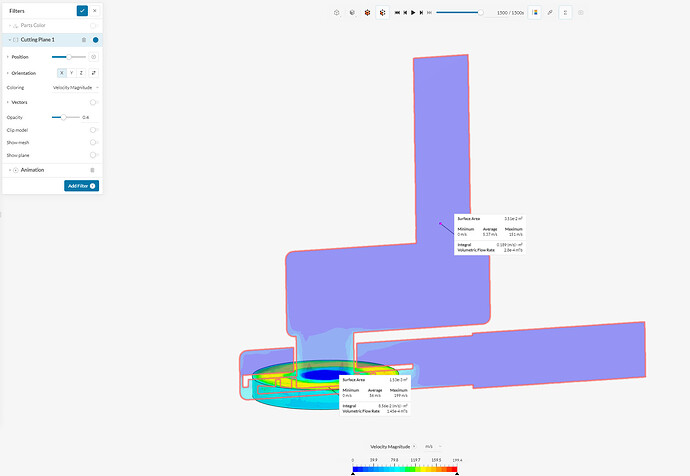Viewport: 690px width, 476px height.
Task: Close the Filters panel
Action: 95,11
